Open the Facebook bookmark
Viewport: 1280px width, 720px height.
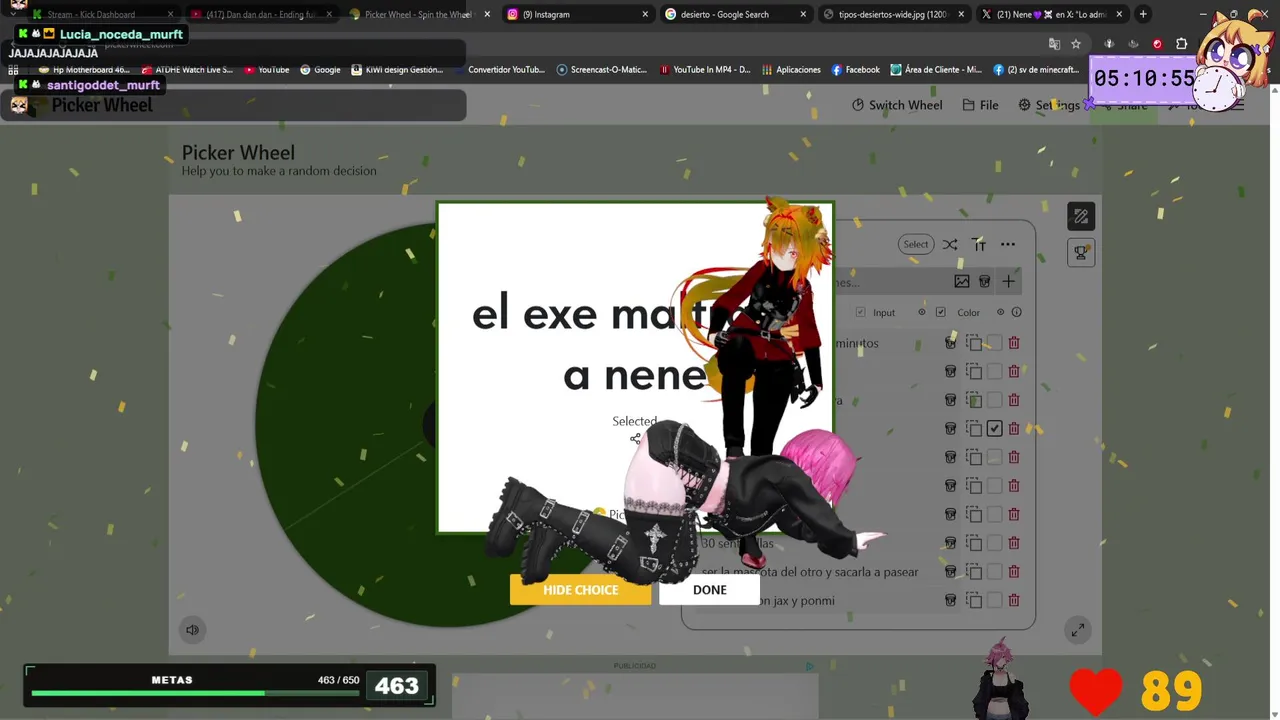[x=855, y=70]
